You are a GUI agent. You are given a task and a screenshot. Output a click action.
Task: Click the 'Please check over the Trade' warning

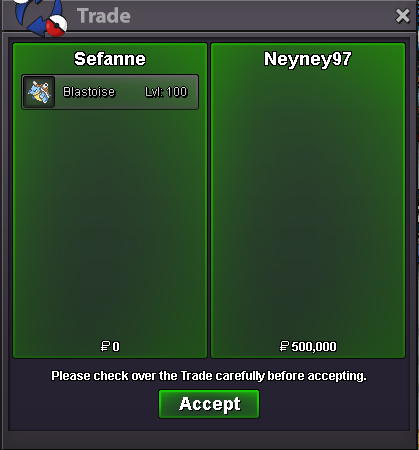click(209, 376)
